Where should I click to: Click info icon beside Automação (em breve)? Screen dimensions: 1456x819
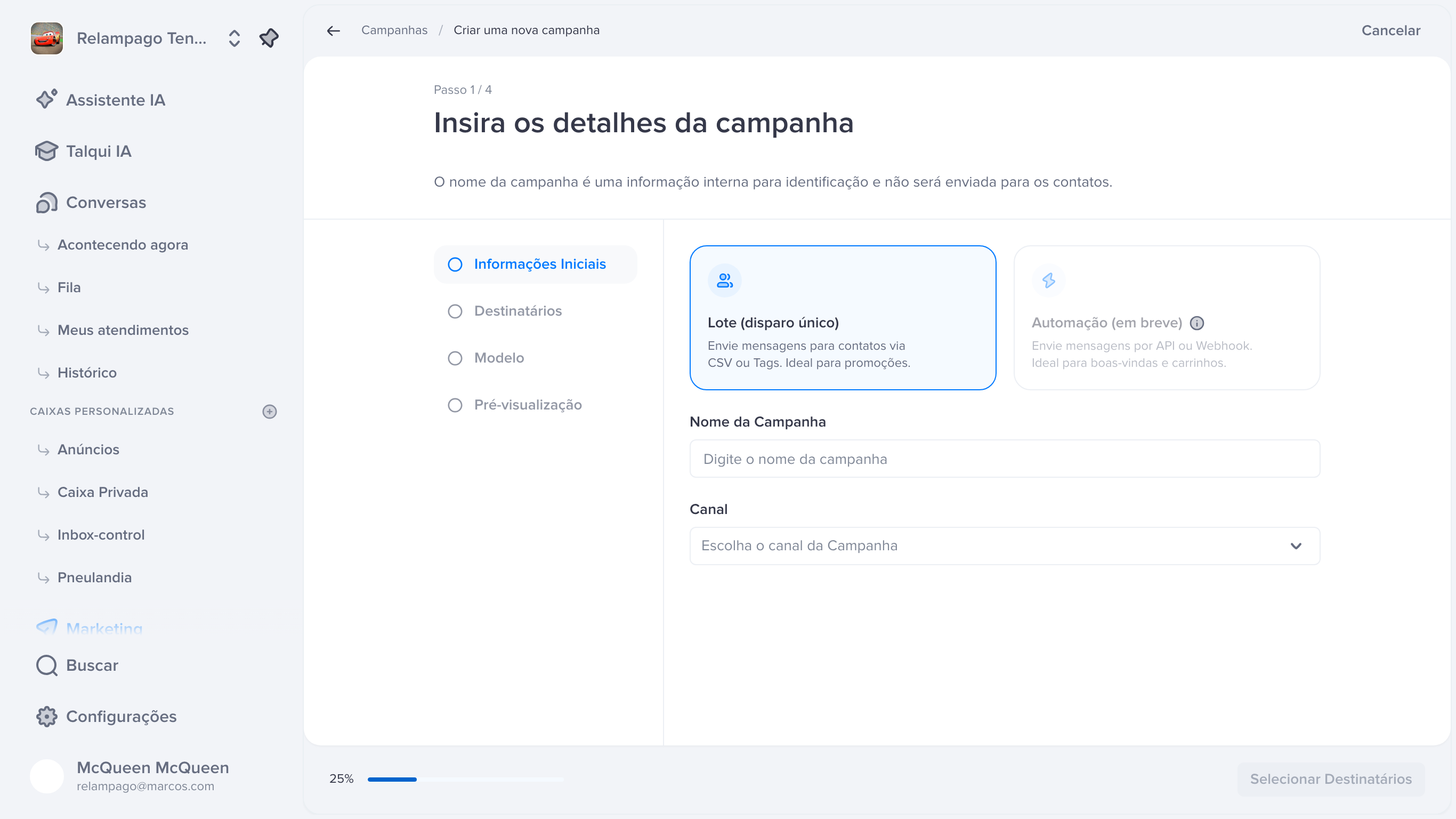coord(1196,323)
